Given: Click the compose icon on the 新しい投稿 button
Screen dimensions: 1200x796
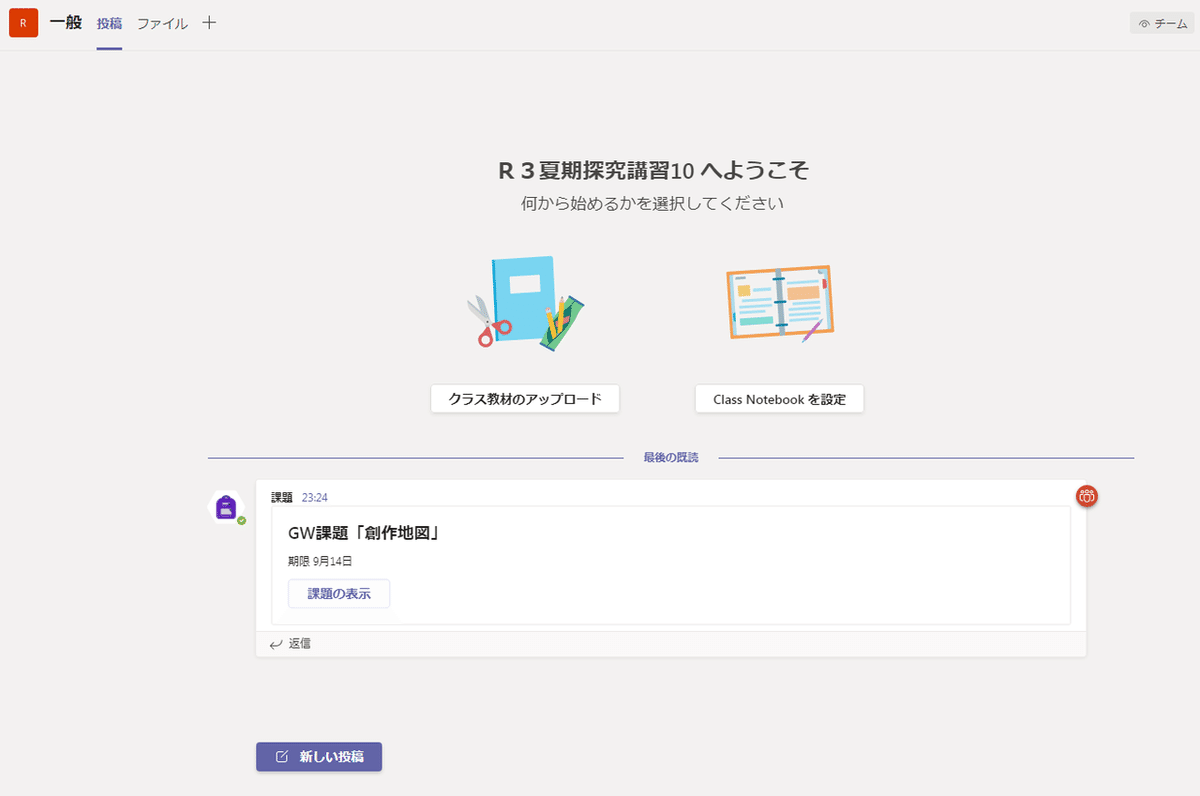Looking at the screenshot, I should (282, 757).
